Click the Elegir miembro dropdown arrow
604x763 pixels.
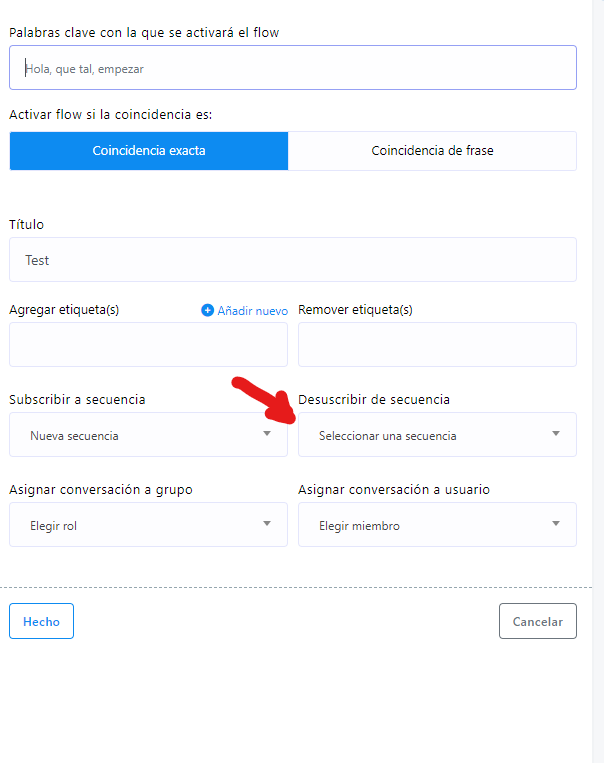point(556,523)
